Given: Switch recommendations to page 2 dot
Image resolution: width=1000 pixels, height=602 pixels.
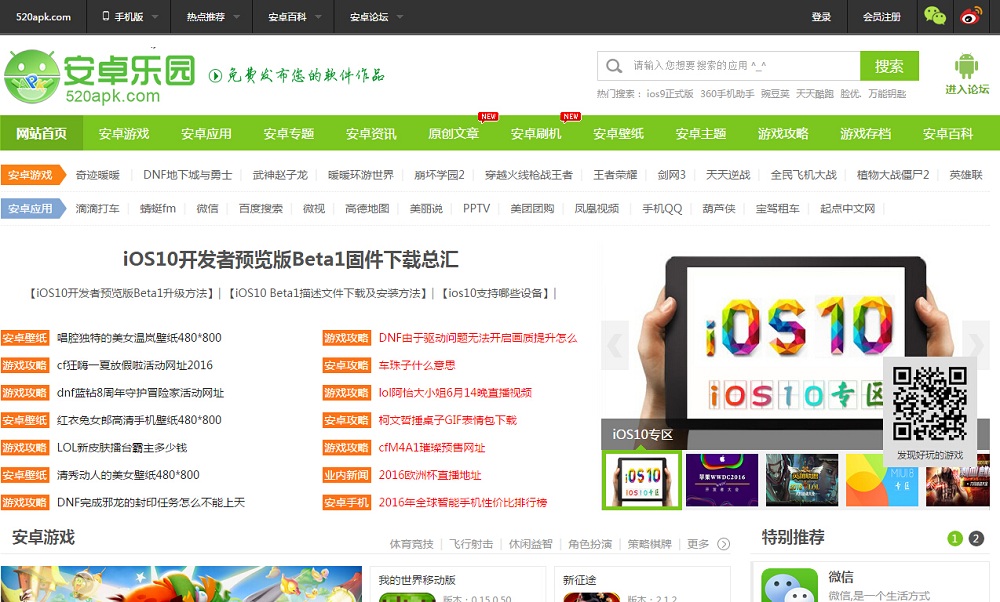Looking at the screenshot, I should (976, 538).
